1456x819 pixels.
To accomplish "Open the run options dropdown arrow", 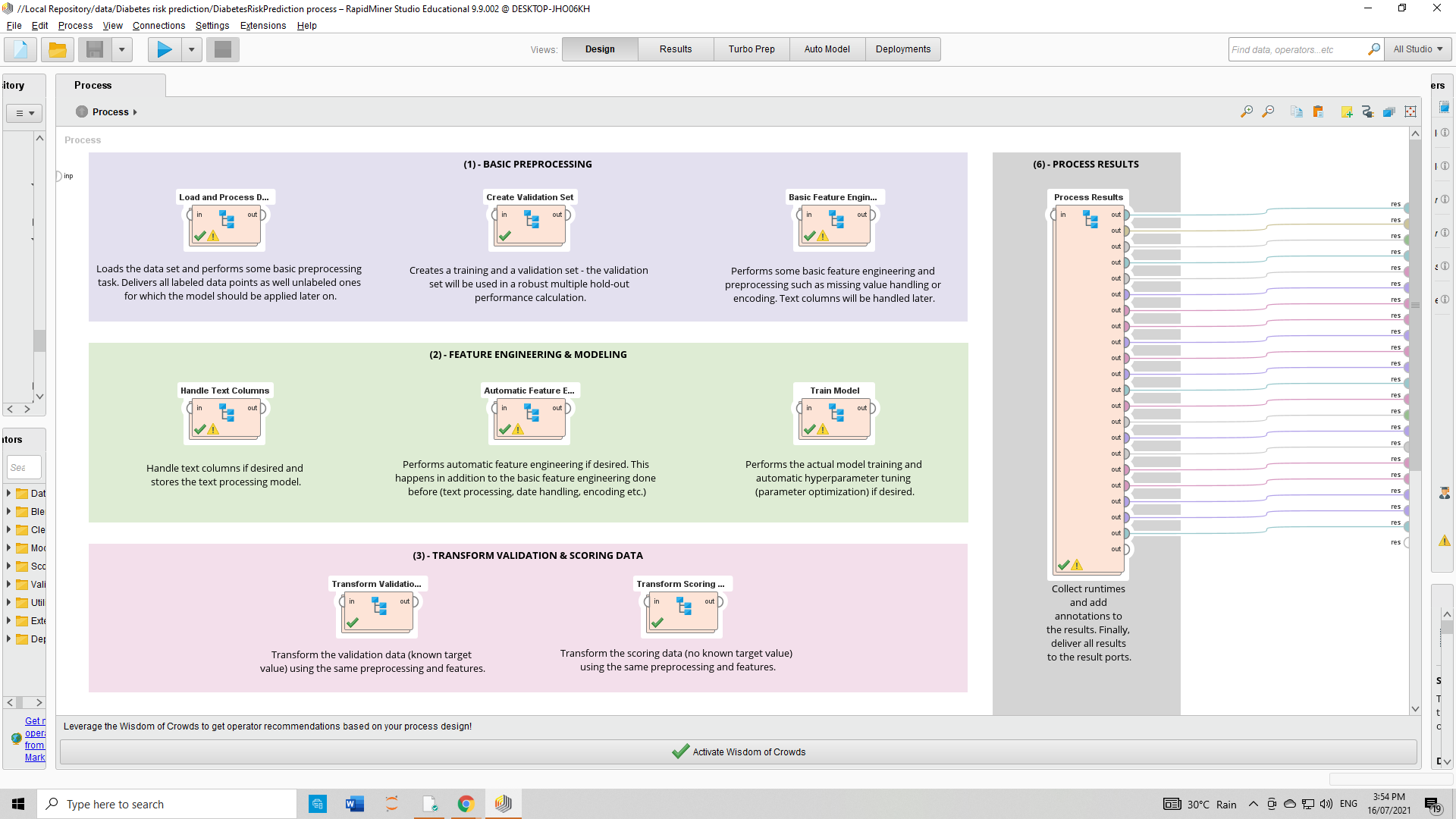I will (192, 50).
